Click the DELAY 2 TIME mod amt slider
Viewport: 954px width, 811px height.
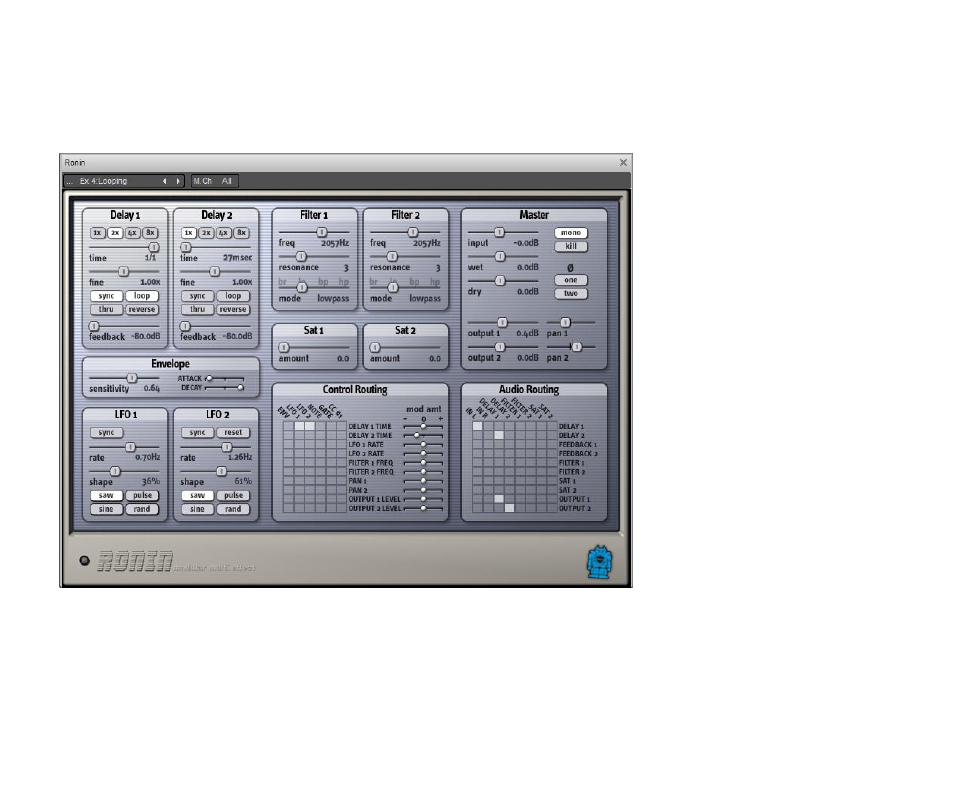pyautogui.click(x=423, y=435)
